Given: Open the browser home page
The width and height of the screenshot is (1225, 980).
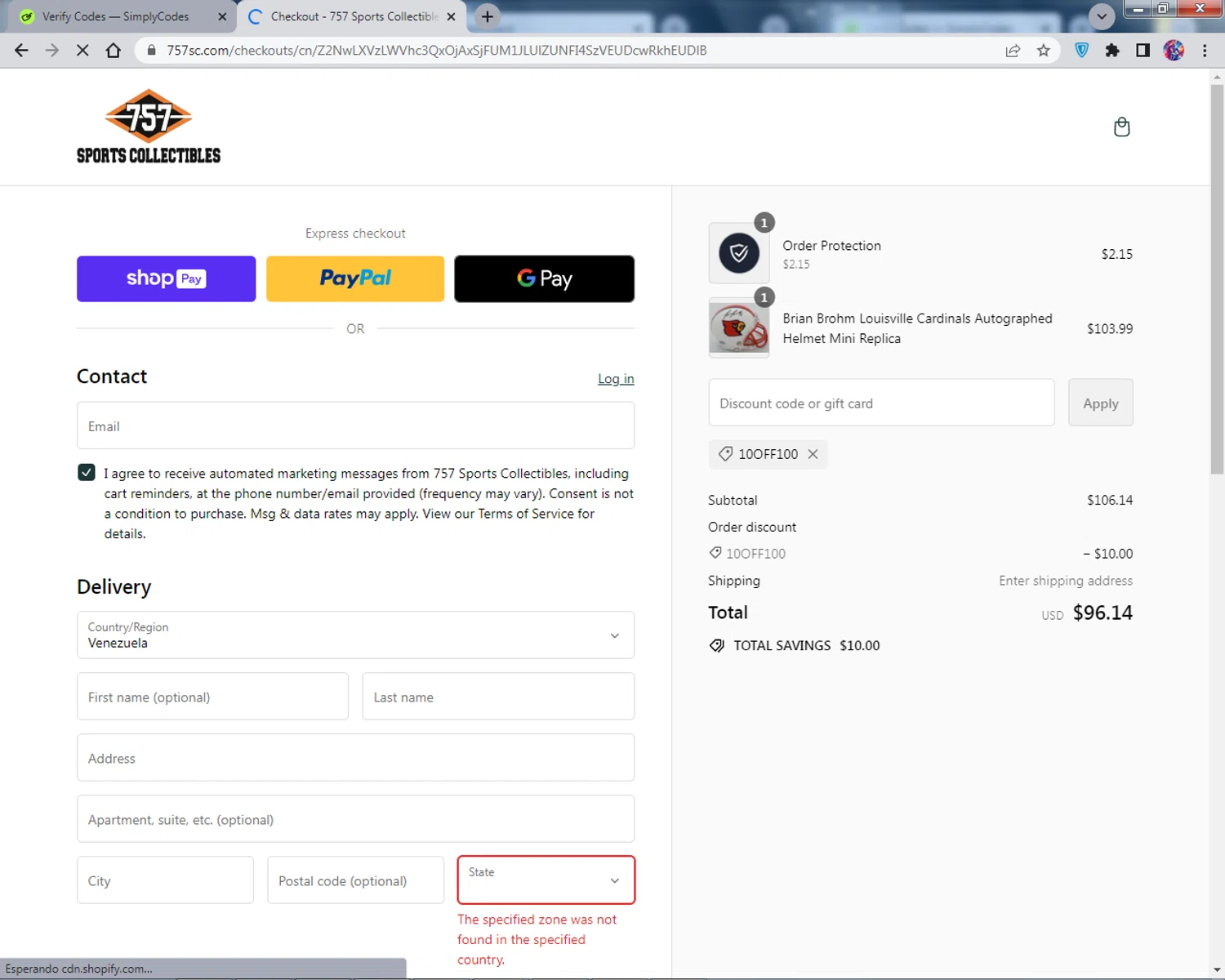Looking at the screenshot, I should click(x=114, y=51).
